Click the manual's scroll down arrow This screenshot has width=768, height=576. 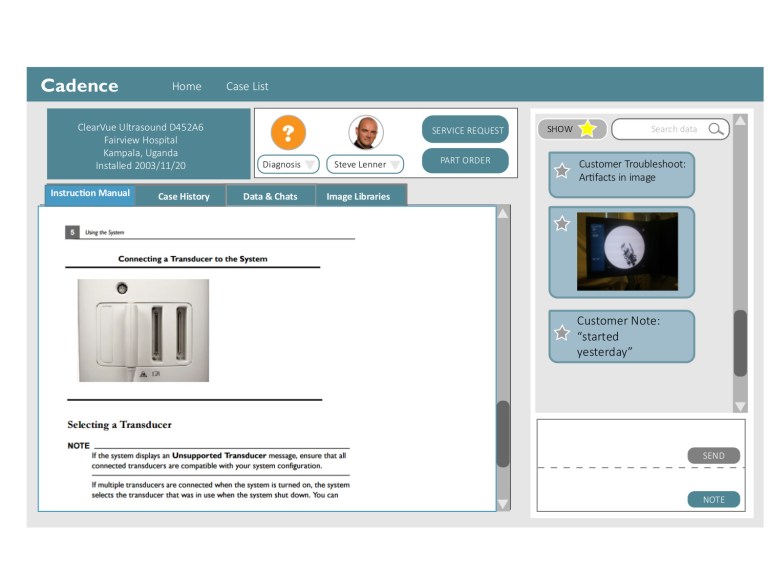coord(503,504)
